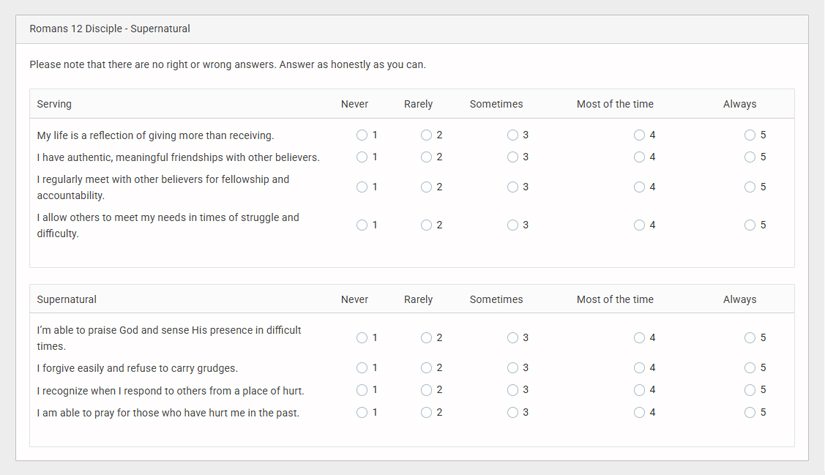Click the 'Serving' section header label

pos(54,104)
